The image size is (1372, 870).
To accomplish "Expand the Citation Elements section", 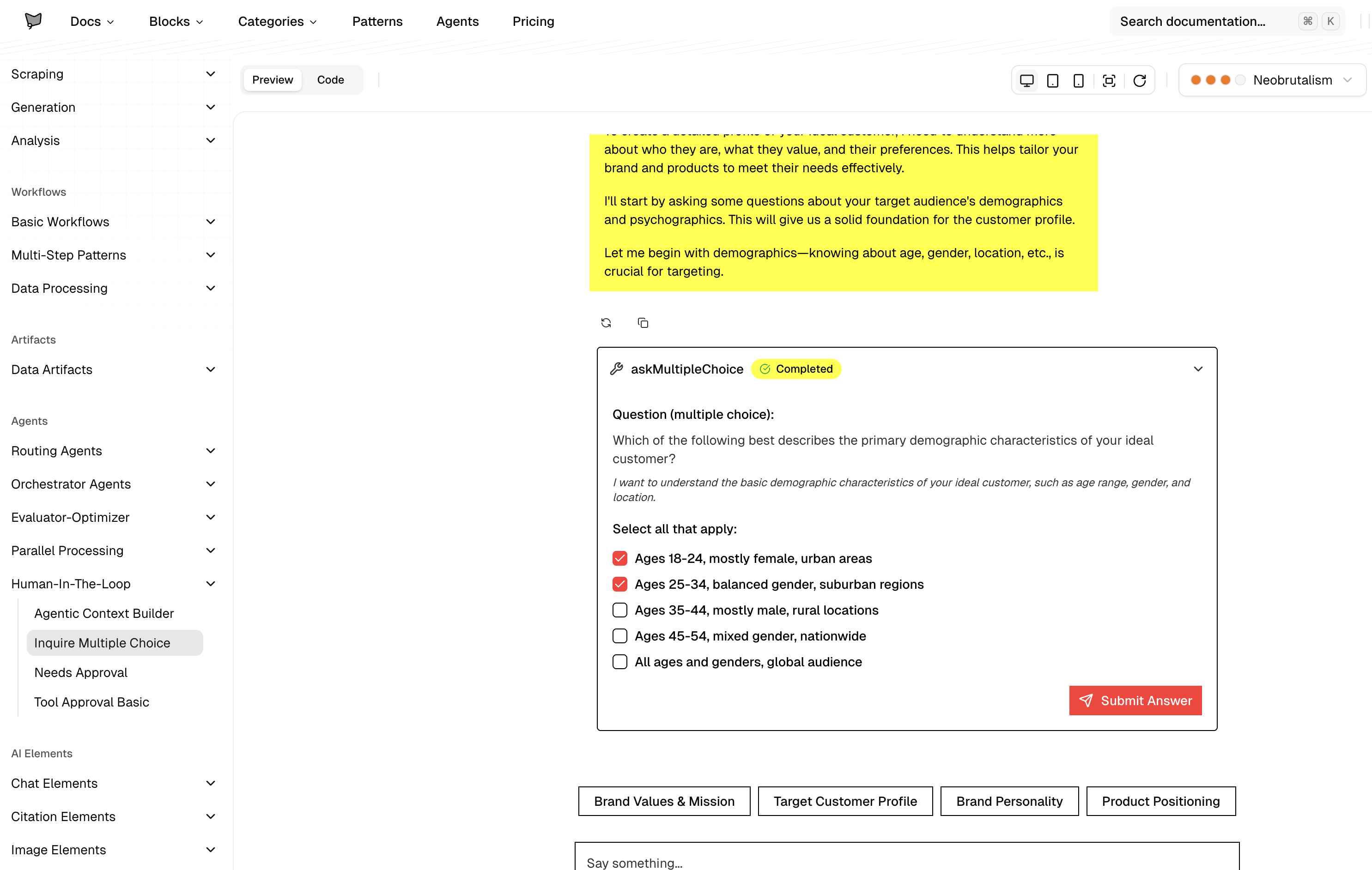I will pyautogui.click(x=113, y=816).
